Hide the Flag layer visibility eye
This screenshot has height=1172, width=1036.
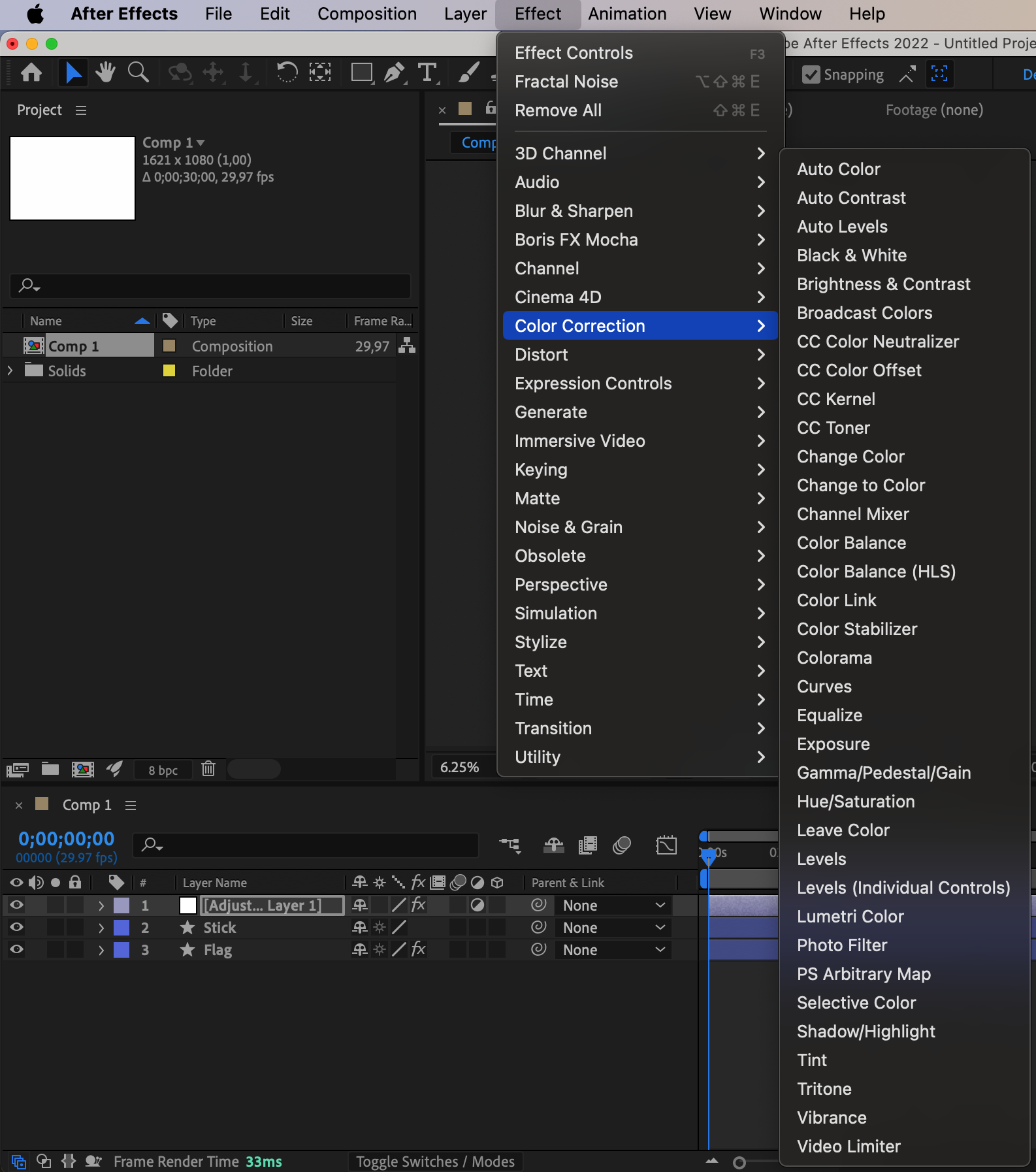[x=16, y=949]
